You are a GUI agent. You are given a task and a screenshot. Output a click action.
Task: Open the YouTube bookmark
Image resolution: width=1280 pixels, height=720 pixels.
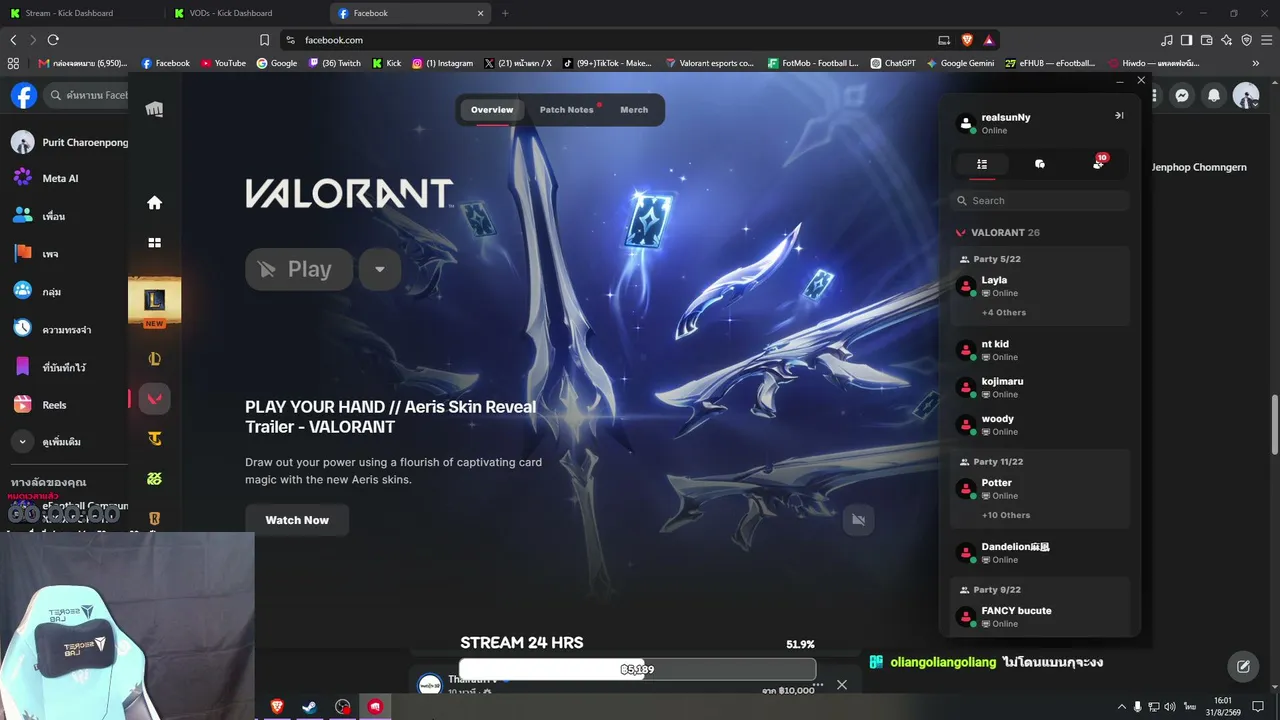[x=223, y=63]
